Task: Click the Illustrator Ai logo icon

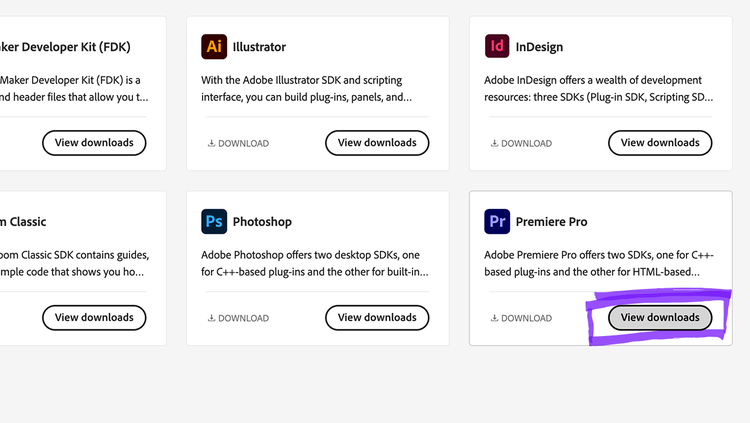Action: 214,46
